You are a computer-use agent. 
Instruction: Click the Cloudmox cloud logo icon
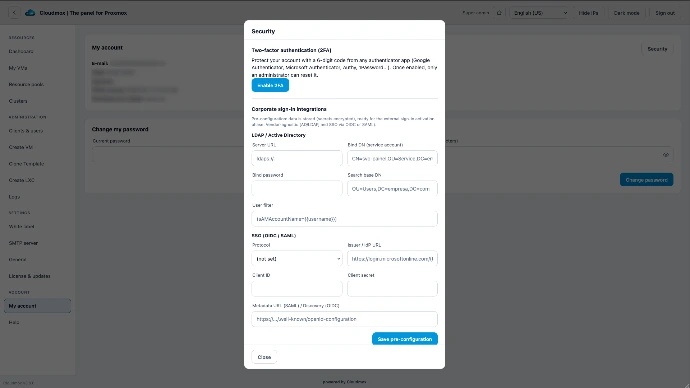30,13
